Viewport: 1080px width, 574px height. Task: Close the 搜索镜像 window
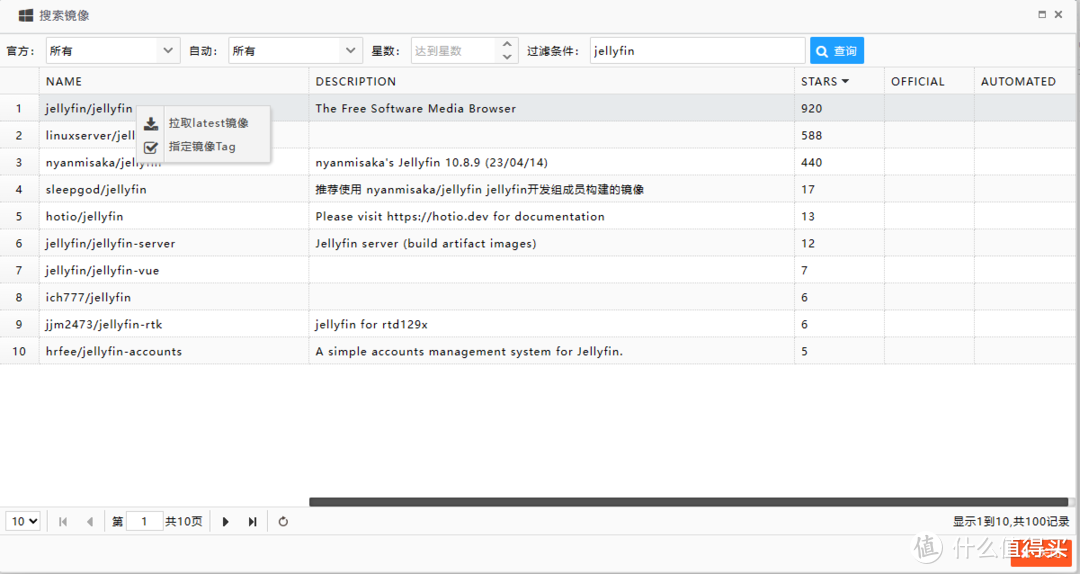coord(1059,14)
